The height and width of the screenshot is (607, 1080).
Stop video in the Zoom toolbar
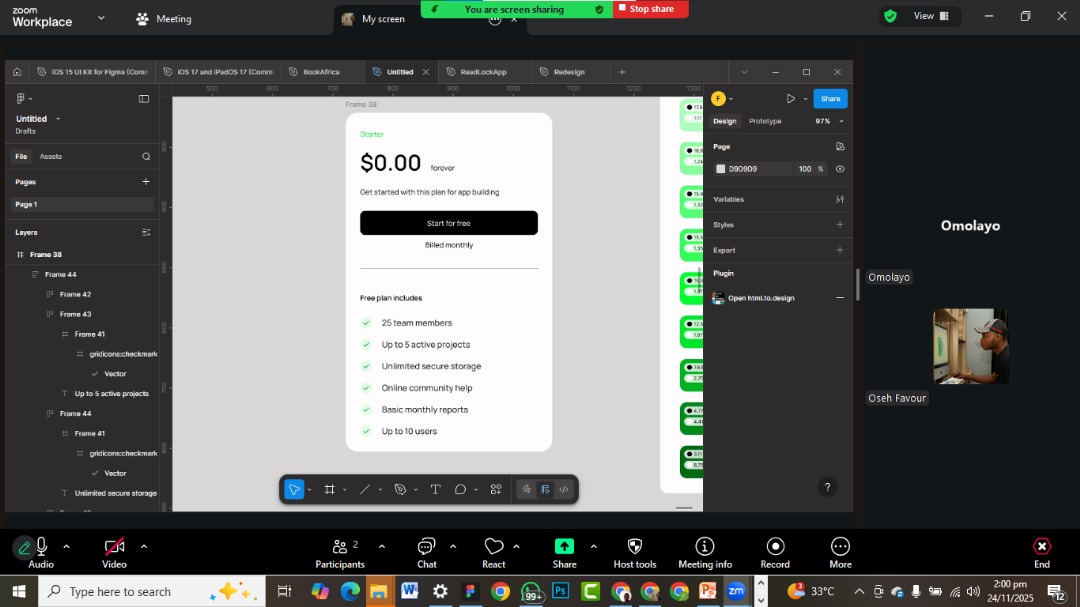pyautogui.click(x=113, y=549)
